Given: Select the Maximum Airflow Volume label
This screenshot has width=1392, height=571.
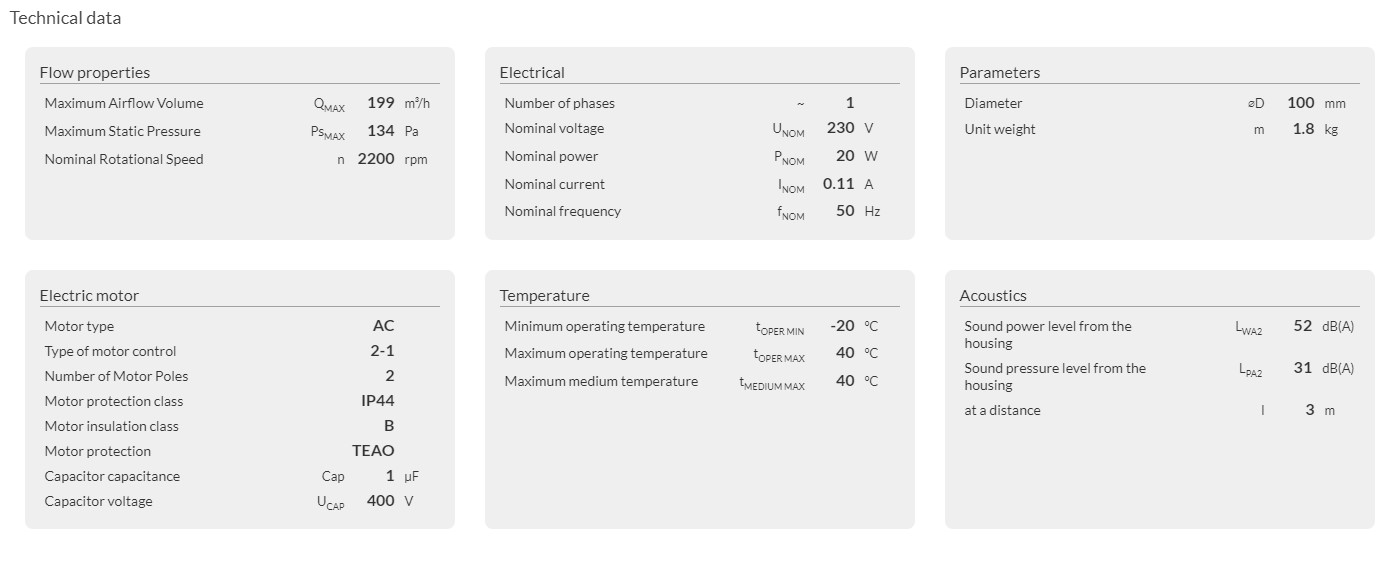Looking at the screenshot, I should [124, 103].
